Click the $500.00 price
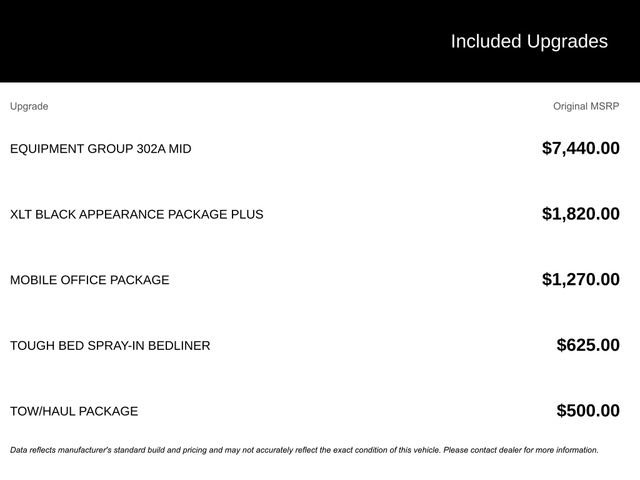 point(588,411)
